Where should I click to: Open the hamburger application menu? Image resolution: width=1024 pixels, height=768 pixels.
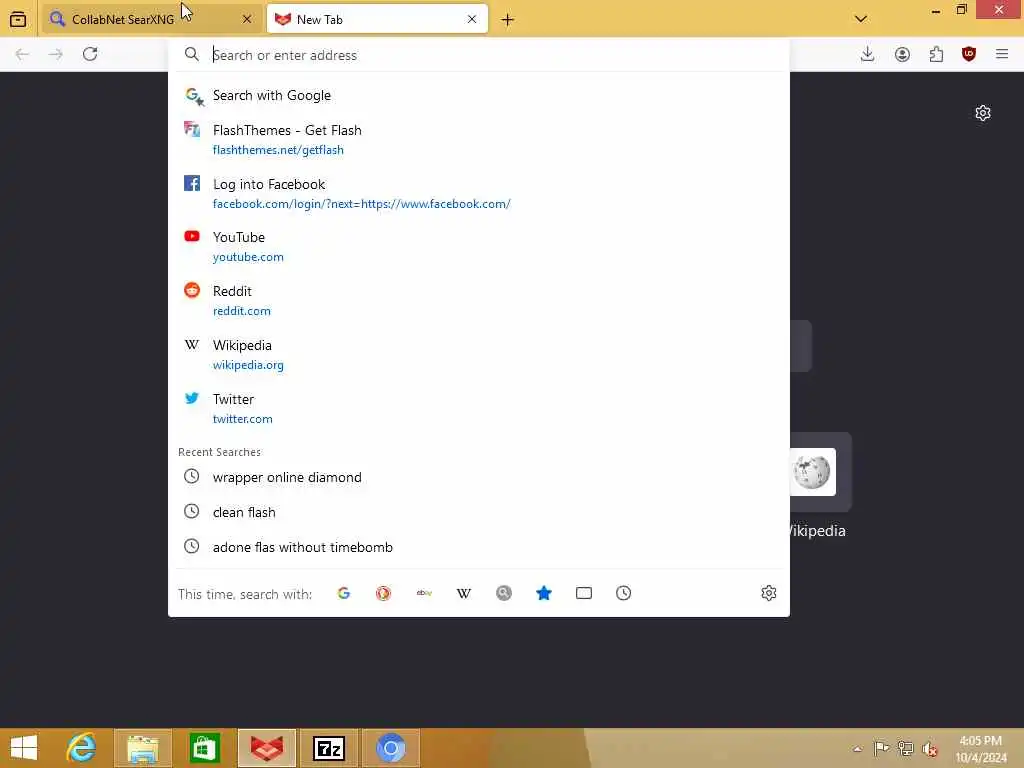(x=1002, y=54)
